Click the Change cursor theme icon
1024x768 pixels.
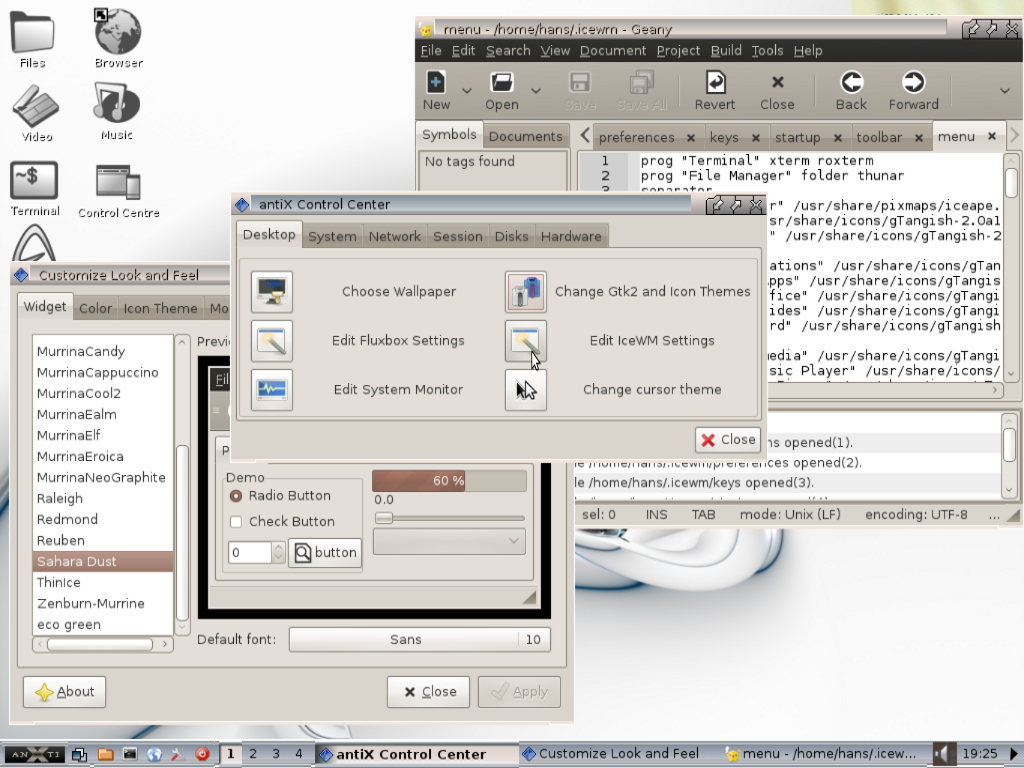pos(526,389)
